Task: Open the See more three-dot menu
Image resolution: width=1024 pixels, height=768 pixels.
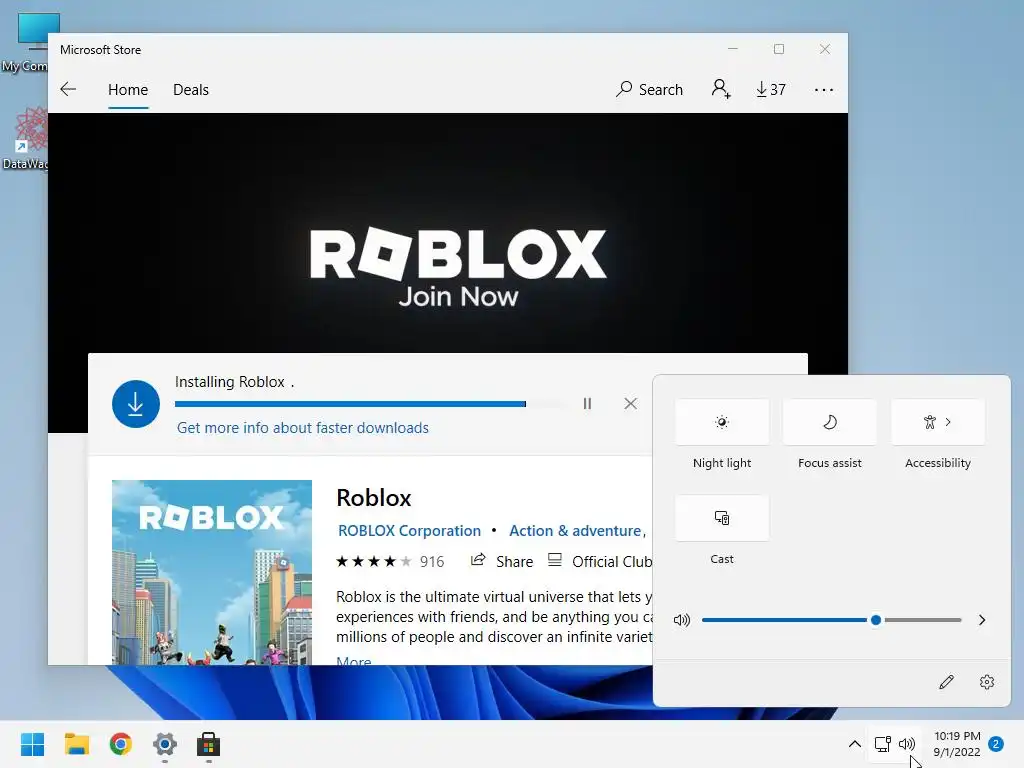Action: 824,90
